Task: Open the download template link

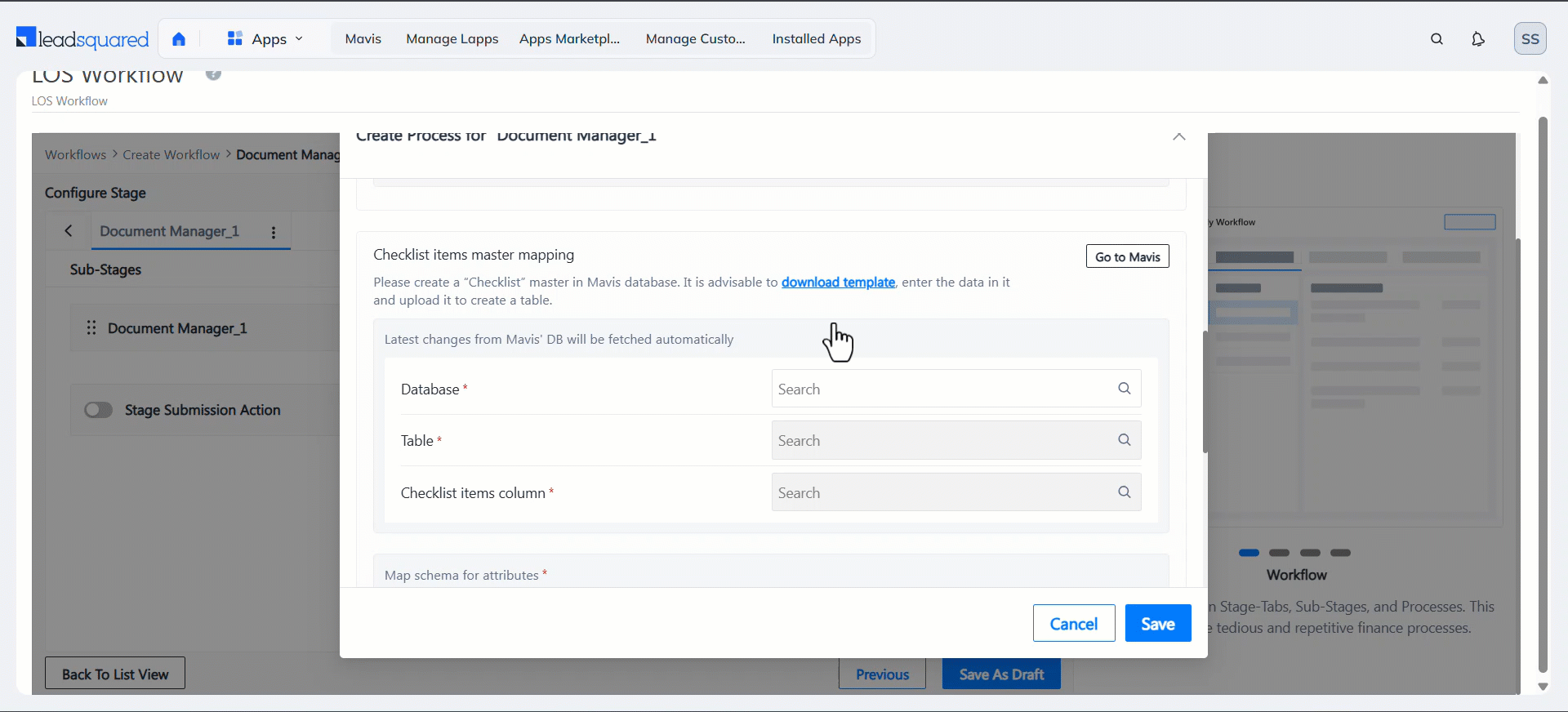Action: 838,282
